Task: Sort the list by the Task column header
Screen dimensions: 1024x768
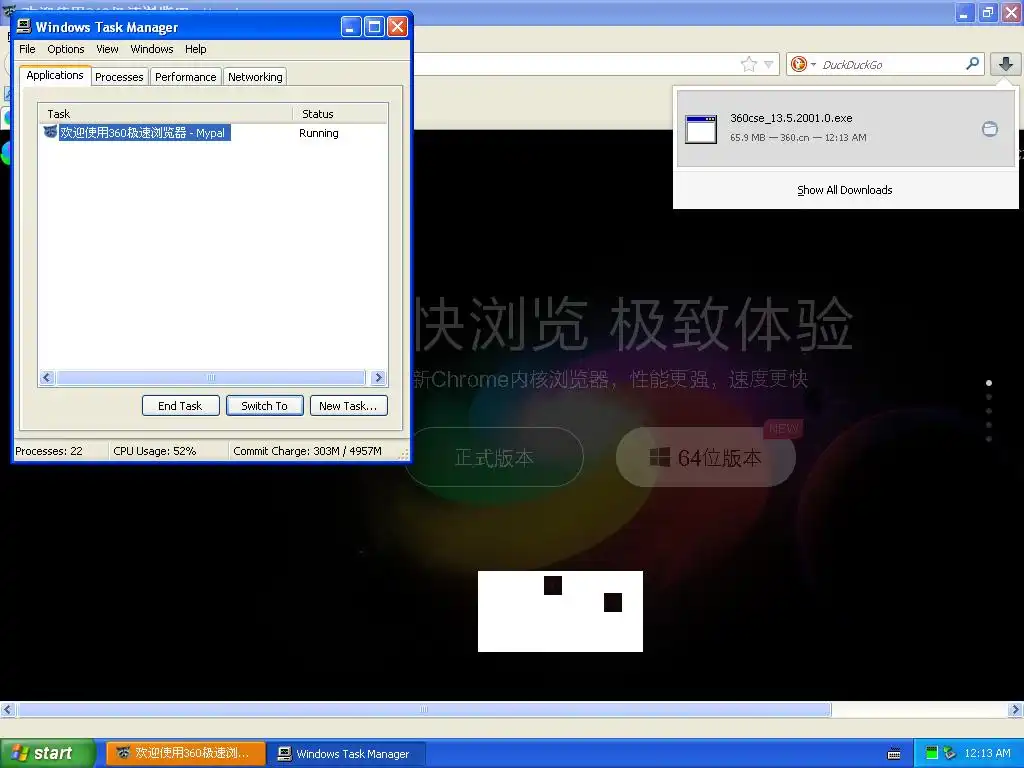Action: tap(165, 114)
